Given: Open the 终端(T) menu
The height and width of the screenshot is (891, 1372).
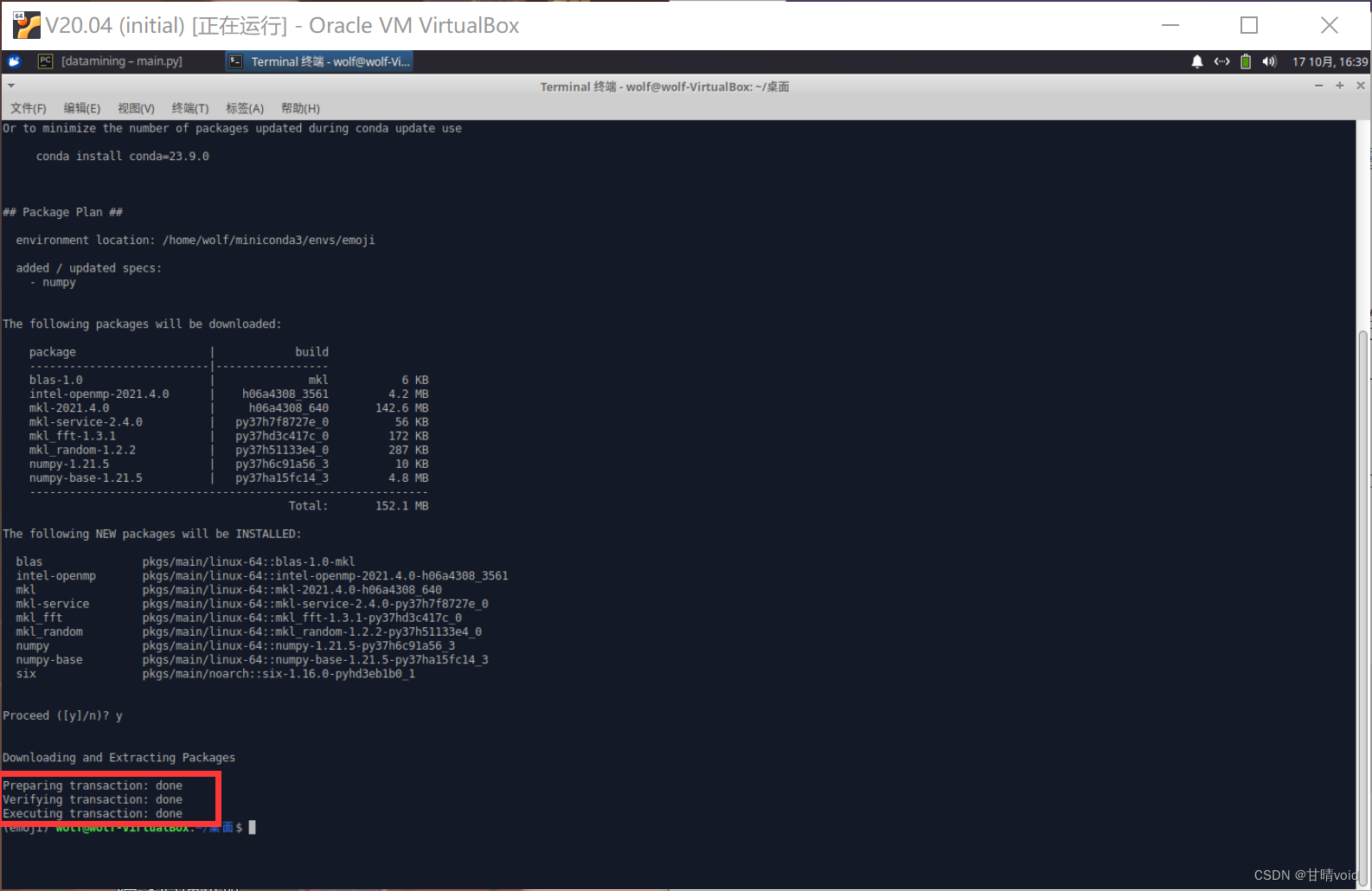Looking at the screenshot, I should coord(190,108).
